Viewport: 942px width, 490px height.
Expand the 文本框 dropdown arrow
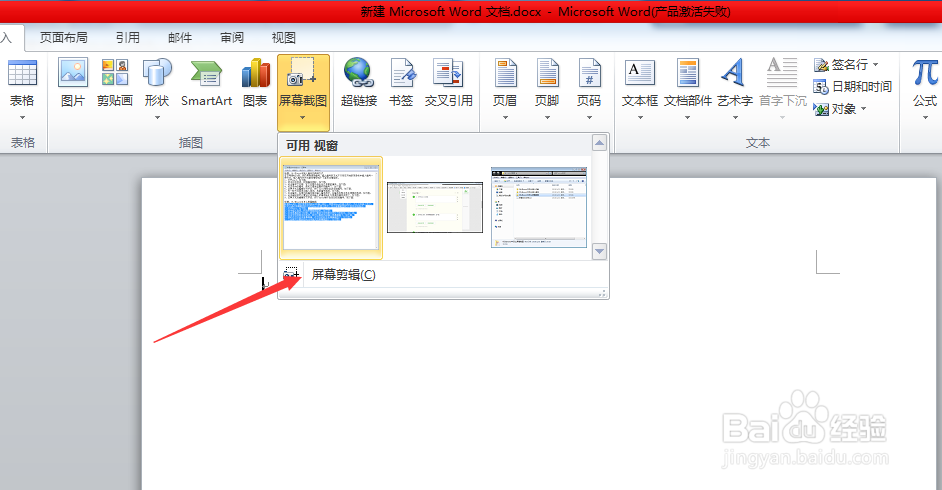640,118
